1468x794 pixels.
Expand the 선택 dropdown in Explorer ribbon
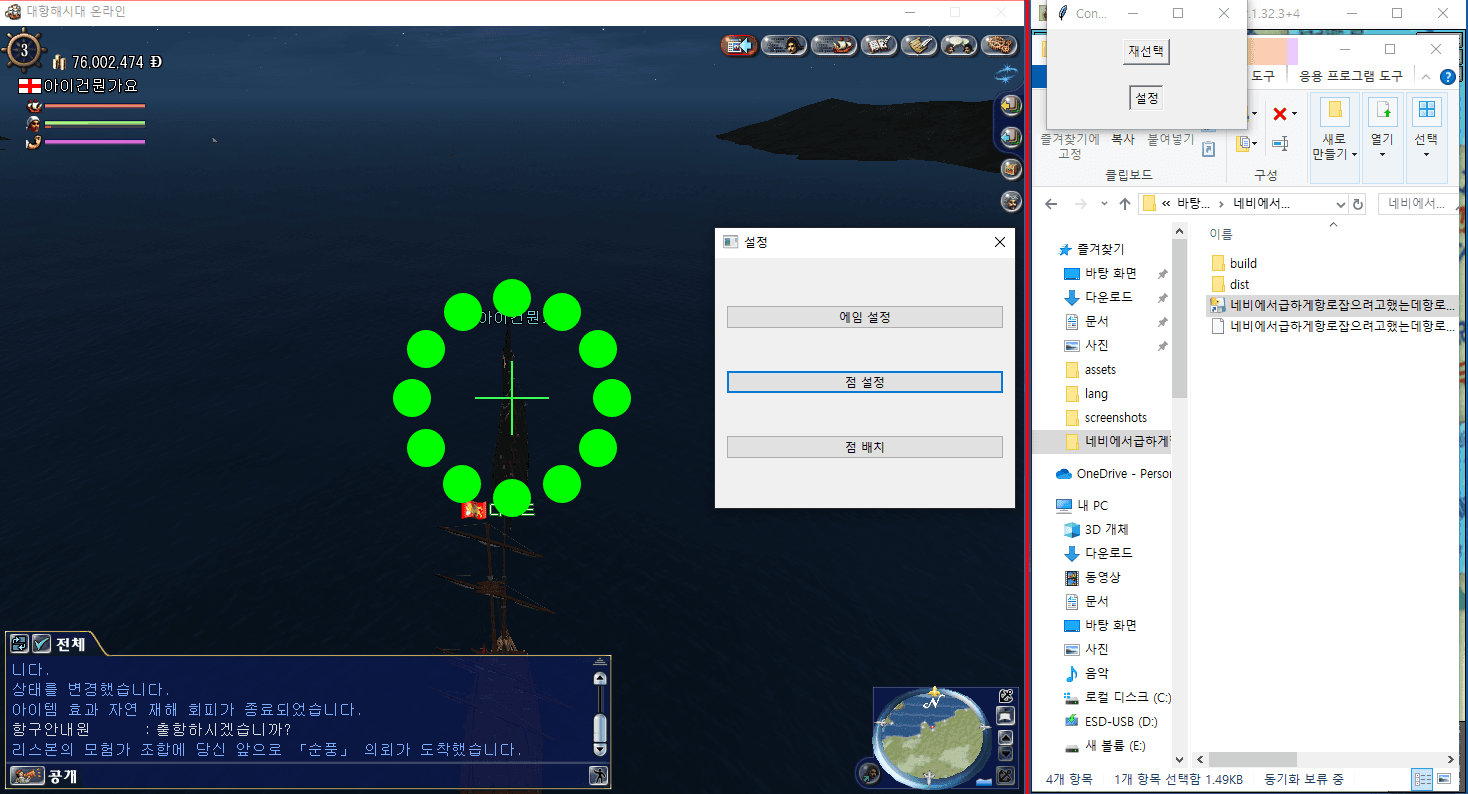click(1426, 154)
